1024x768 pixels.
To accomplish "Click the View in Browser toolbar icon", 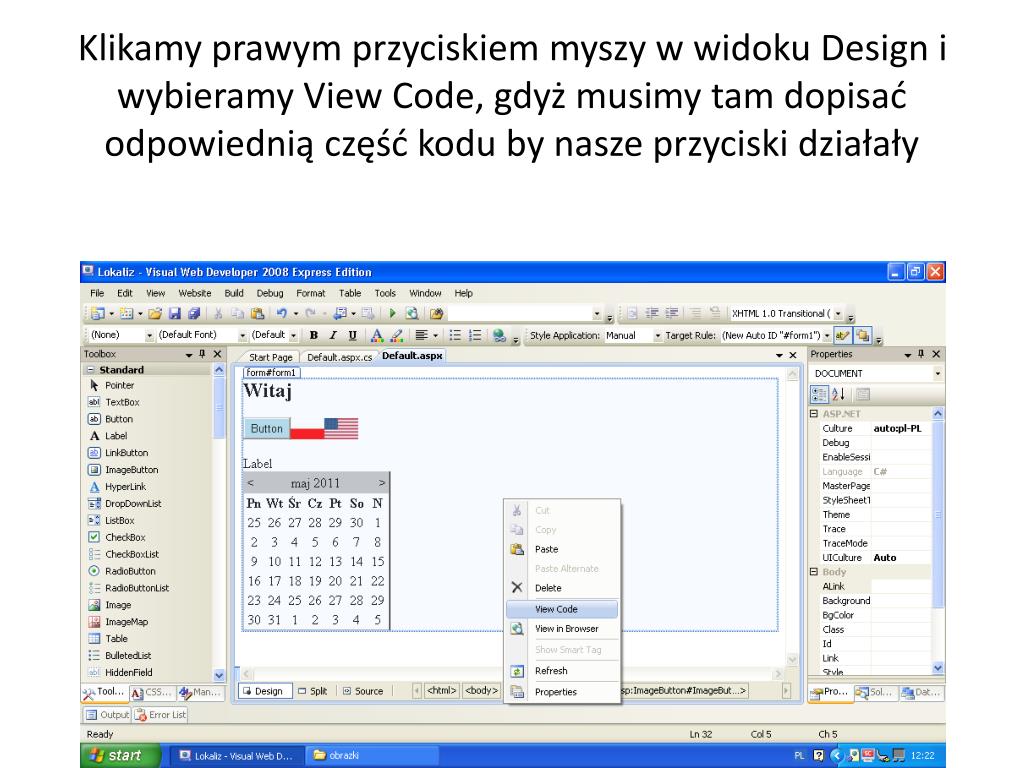I will (412, 313).
